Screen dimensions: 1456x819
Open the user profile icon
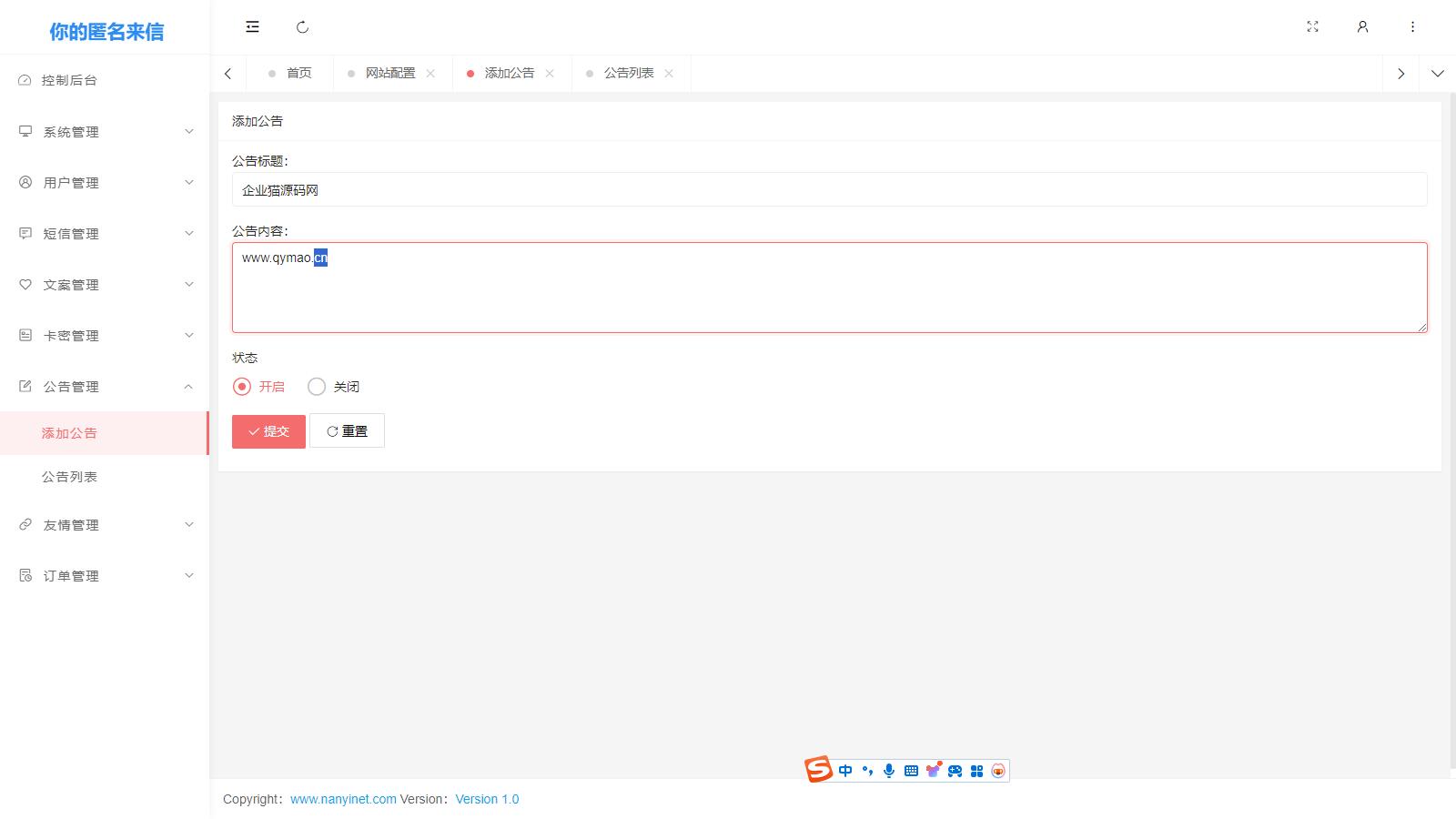point(1362,27)
